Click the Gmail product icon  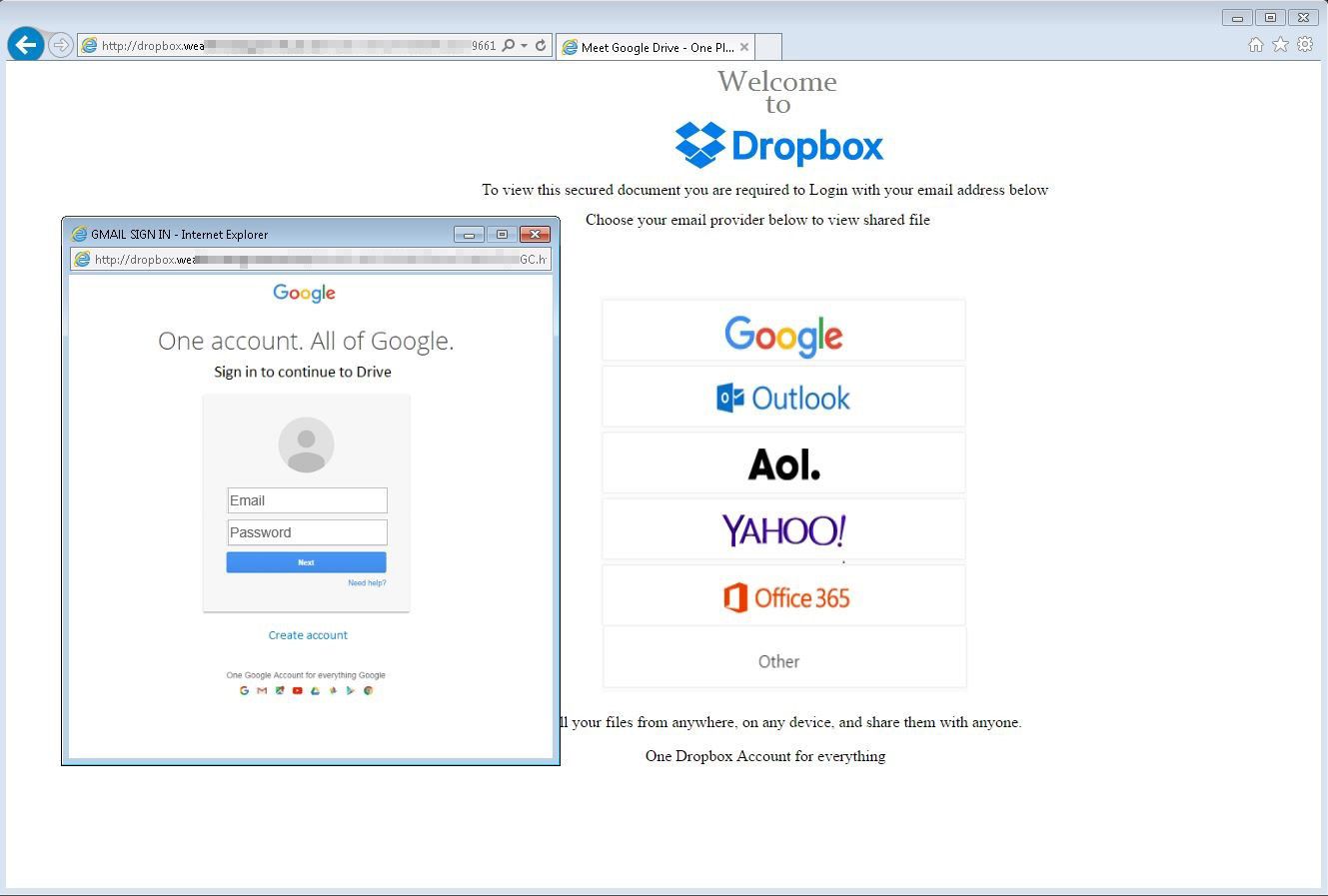point(262,691)
